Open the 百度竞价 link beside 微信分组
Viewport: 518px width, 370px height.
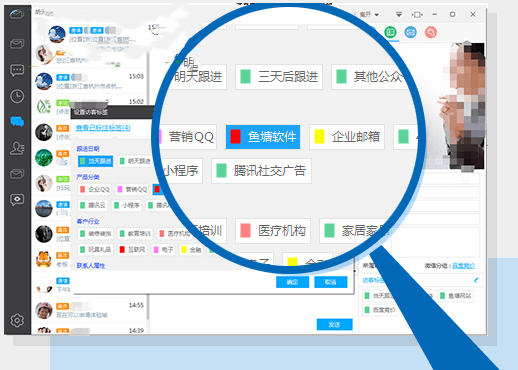tap(463, 266)
